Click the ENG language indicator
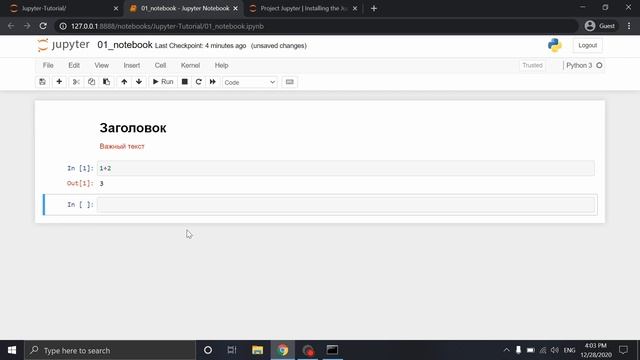The height and width of the screenshot is (360, 640). click(569, 350)
